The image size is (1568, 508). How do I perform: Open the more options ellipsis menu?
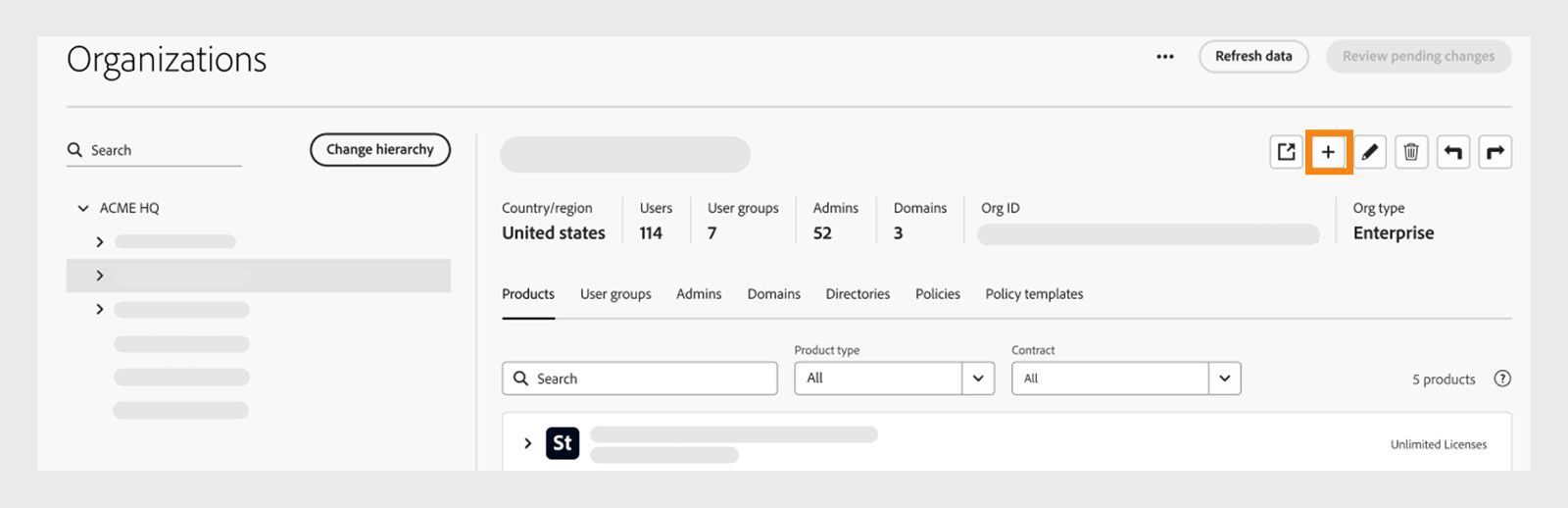click(x=1165, y=57)
